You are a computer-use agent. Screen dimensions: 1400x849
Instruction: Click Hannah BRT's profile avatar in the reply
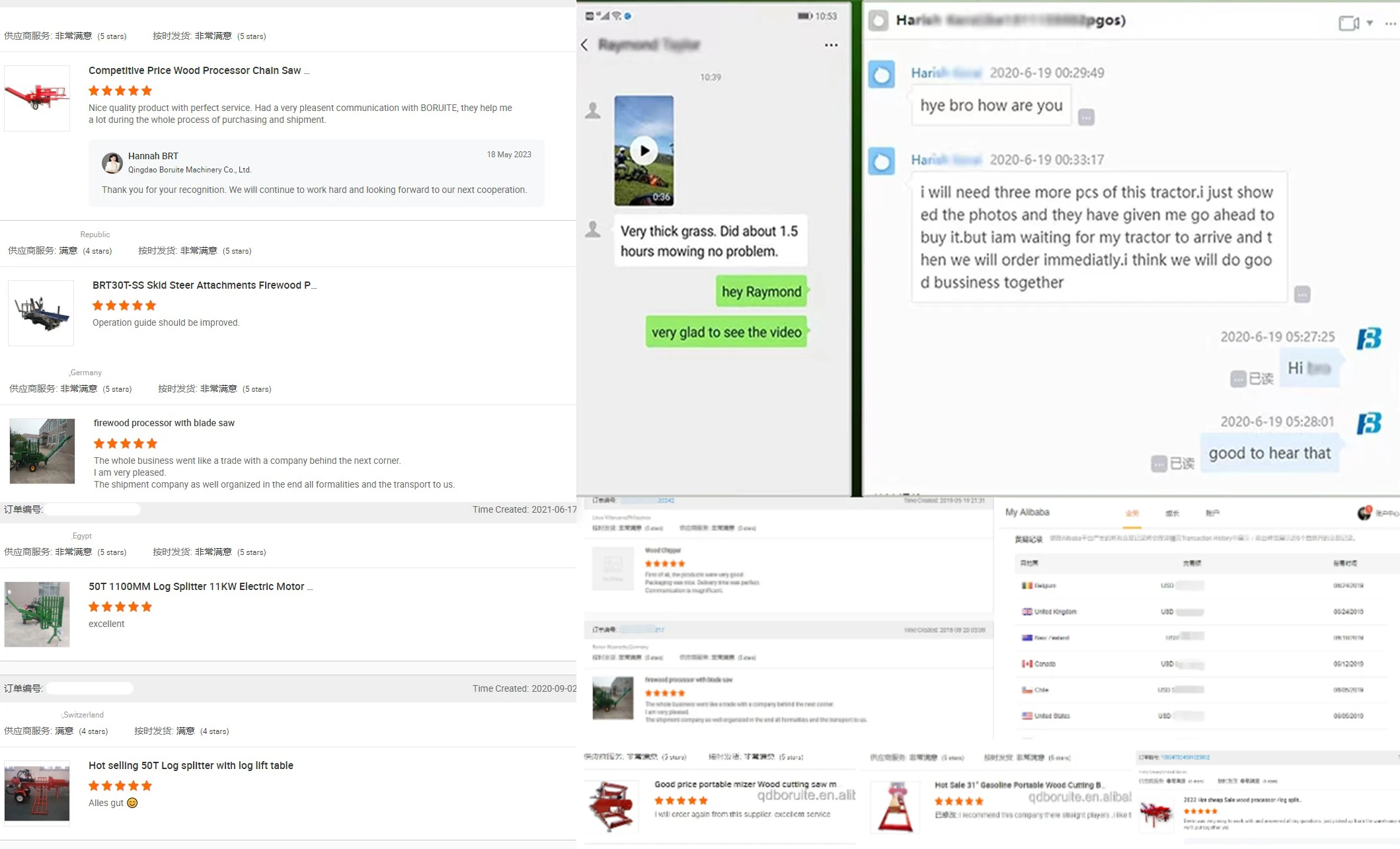coord(112,163)
